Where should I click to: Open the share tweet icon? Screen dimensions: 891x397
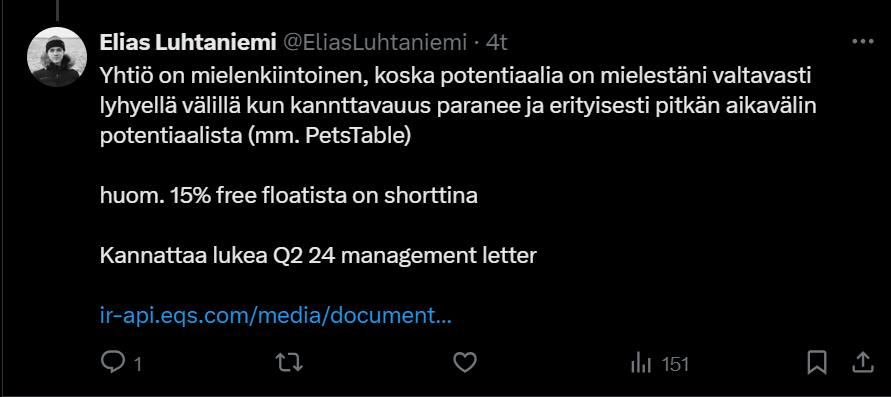[861, 362]
